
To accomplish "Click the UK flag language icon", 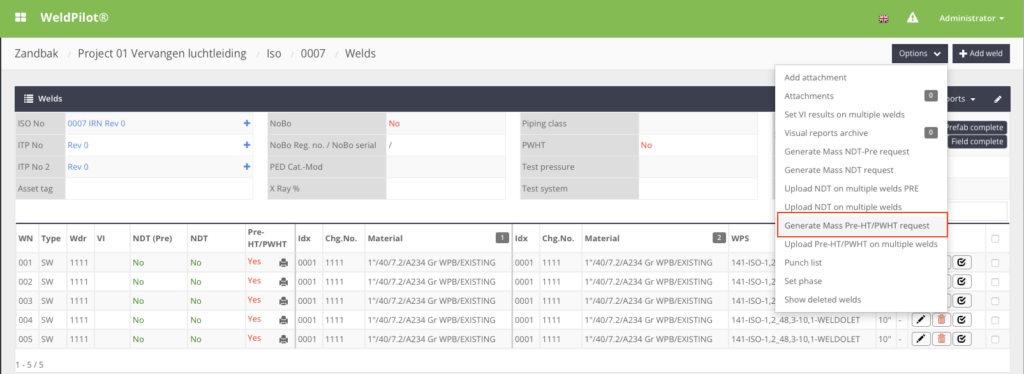I will [884, 19].
